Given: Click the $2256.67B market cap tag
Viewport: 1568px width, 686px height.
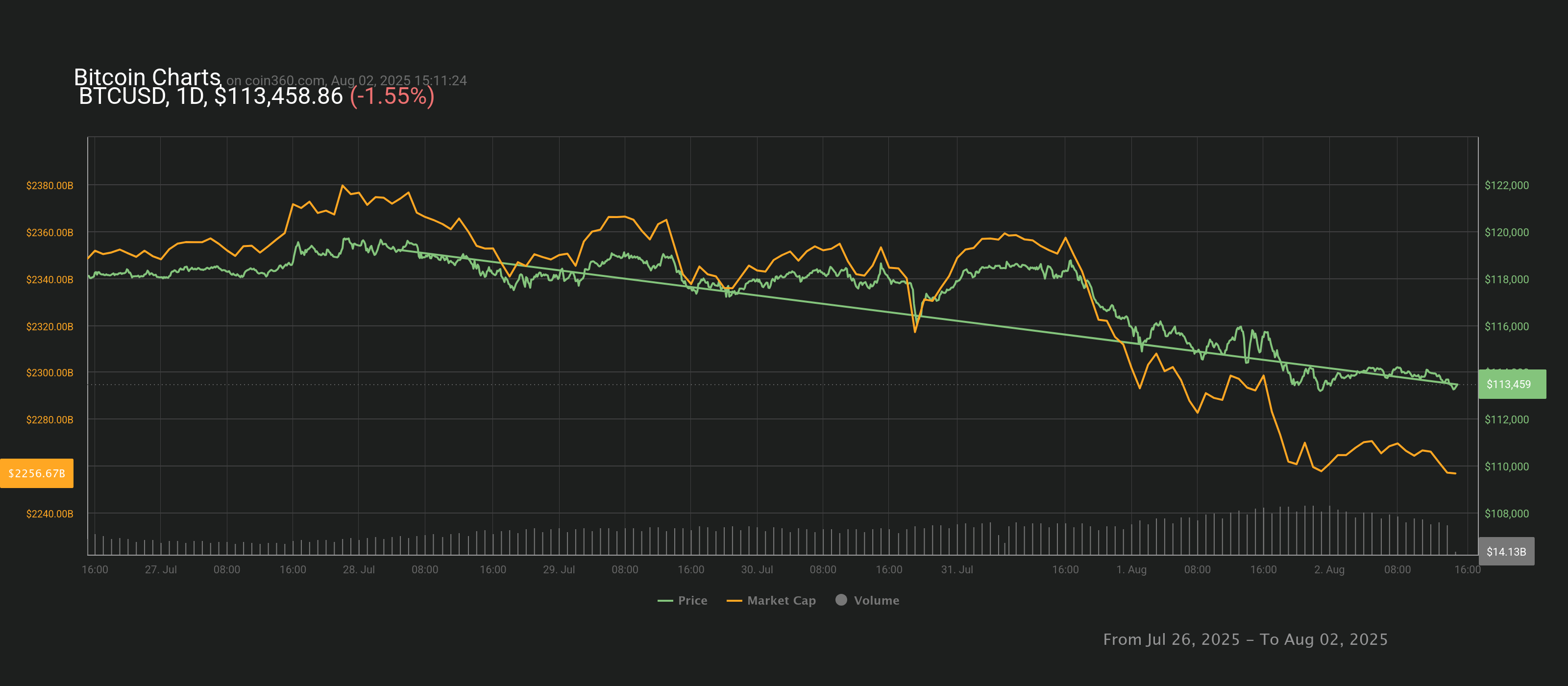Looking at the screenshot, I should click(37, 473).
